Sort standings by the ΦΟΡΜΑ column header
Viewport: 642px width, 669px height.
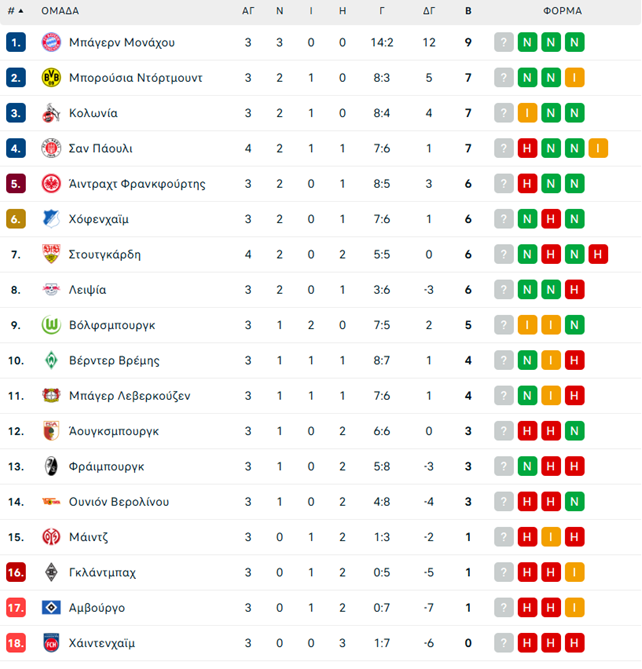562,11
